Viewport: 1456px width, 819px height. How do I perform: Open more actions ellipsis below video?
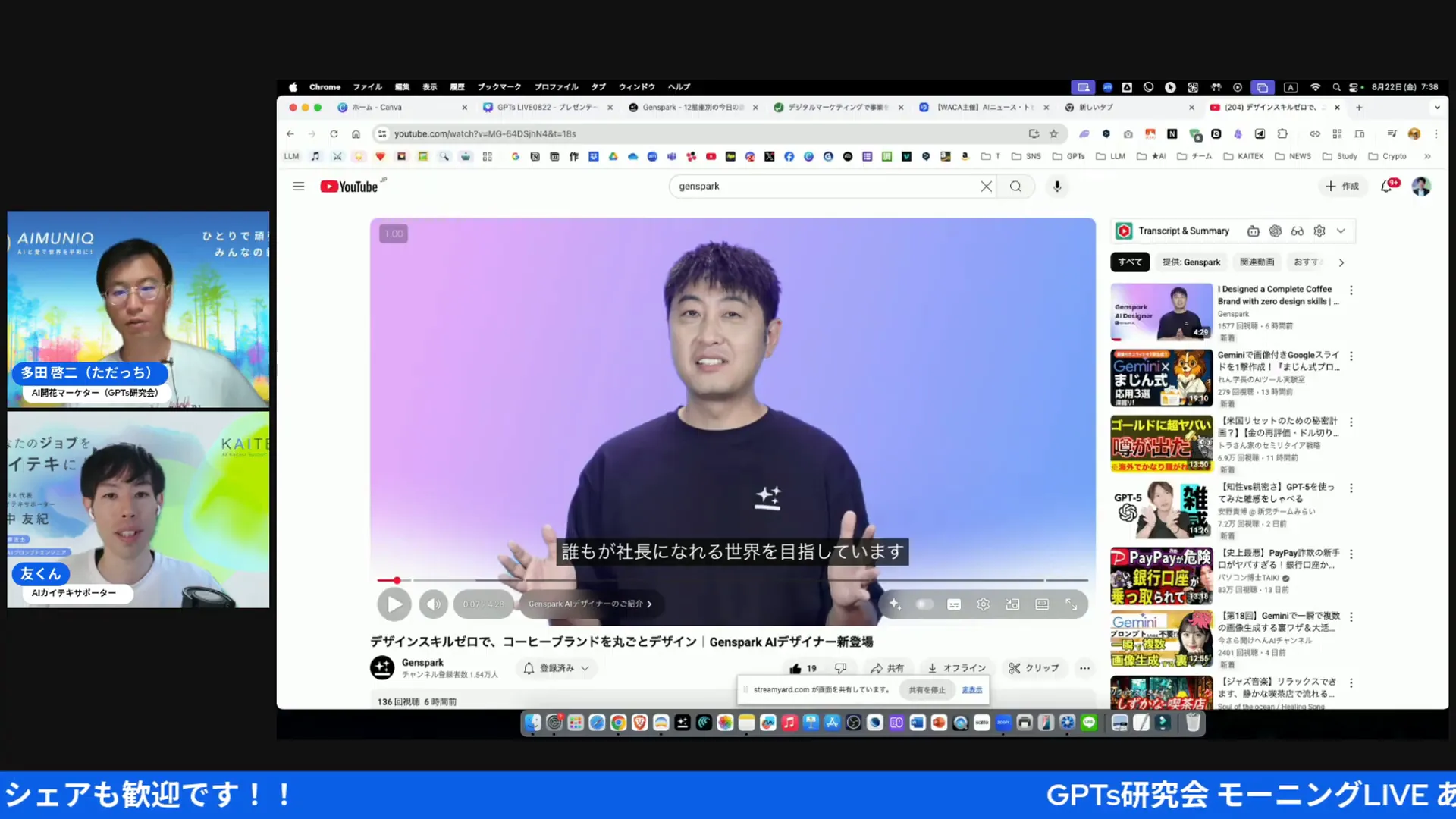tap(1084, 668)
